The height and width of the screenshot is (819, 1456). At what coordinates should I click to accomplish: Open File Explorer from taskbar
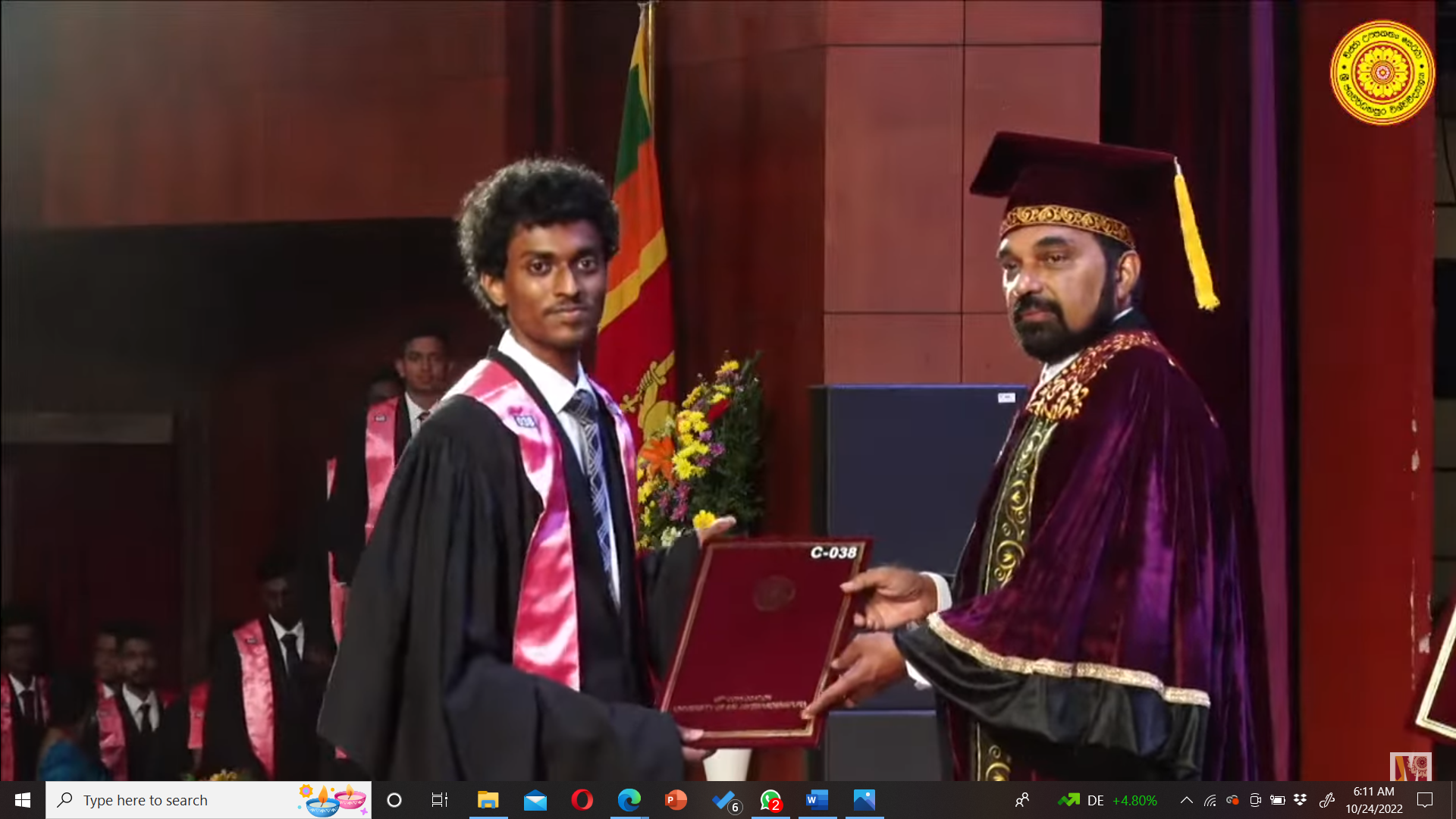click(x=488, y=800)
